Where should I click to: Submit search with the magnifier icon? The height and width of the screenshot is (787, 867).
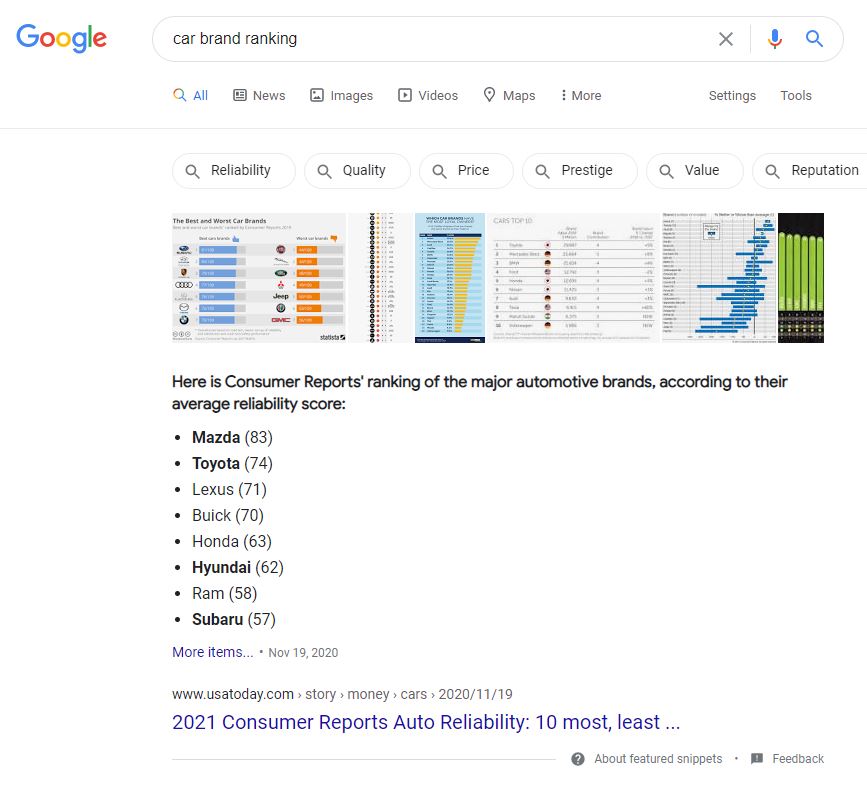[814, 39]
